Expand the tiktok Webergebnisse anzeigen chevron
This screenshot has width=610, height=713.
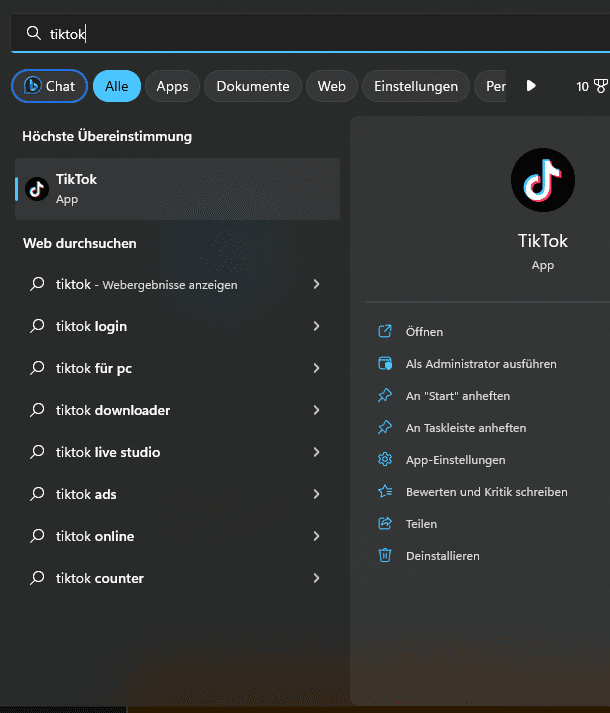click(x=317, y=284)
